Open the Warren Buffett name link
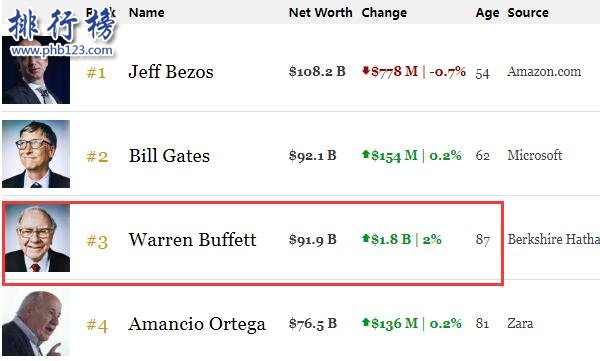The image size is (600, 361). pos(192,240)
